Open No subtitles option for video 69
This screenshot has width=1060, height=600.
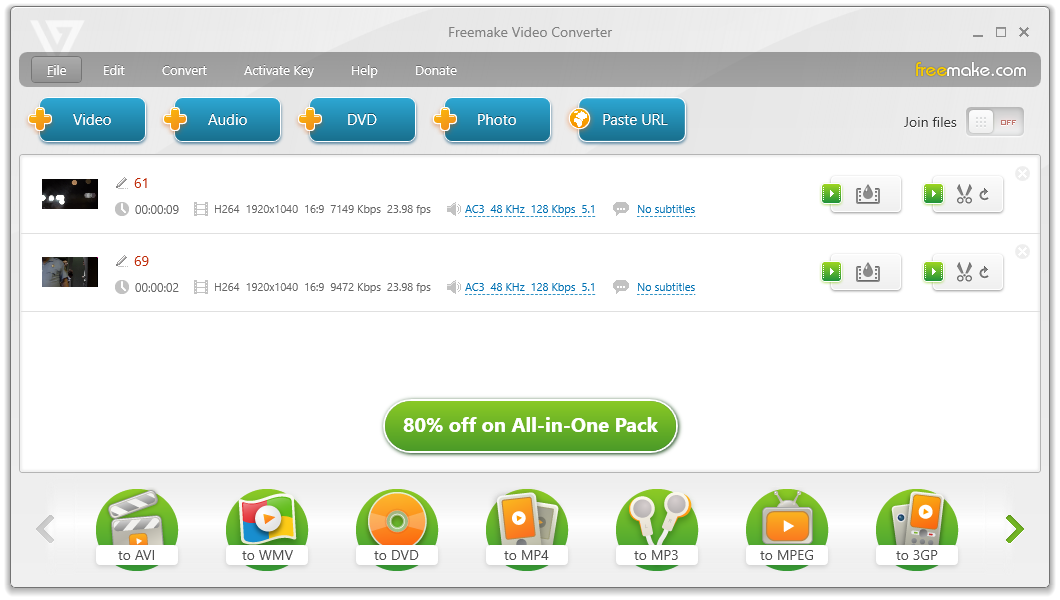tap(666, 287)
